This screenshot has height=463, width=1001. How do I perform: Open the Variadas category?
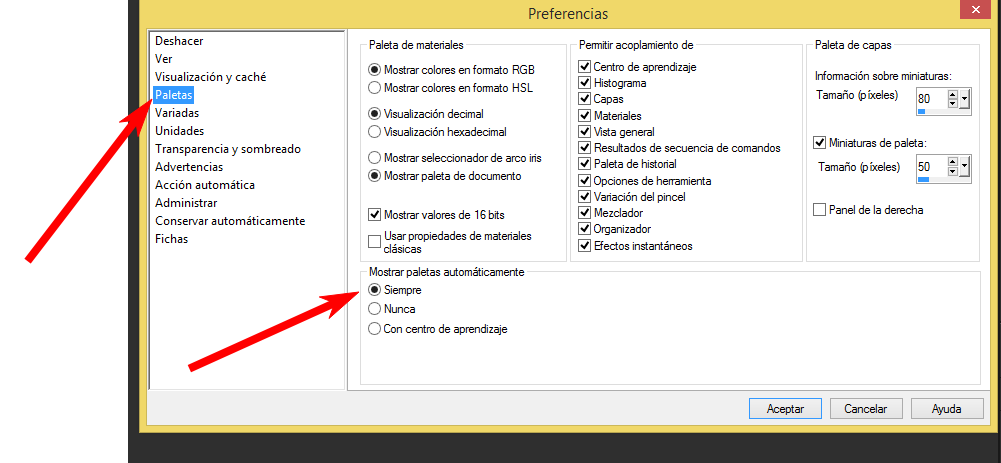coord(177,113)
